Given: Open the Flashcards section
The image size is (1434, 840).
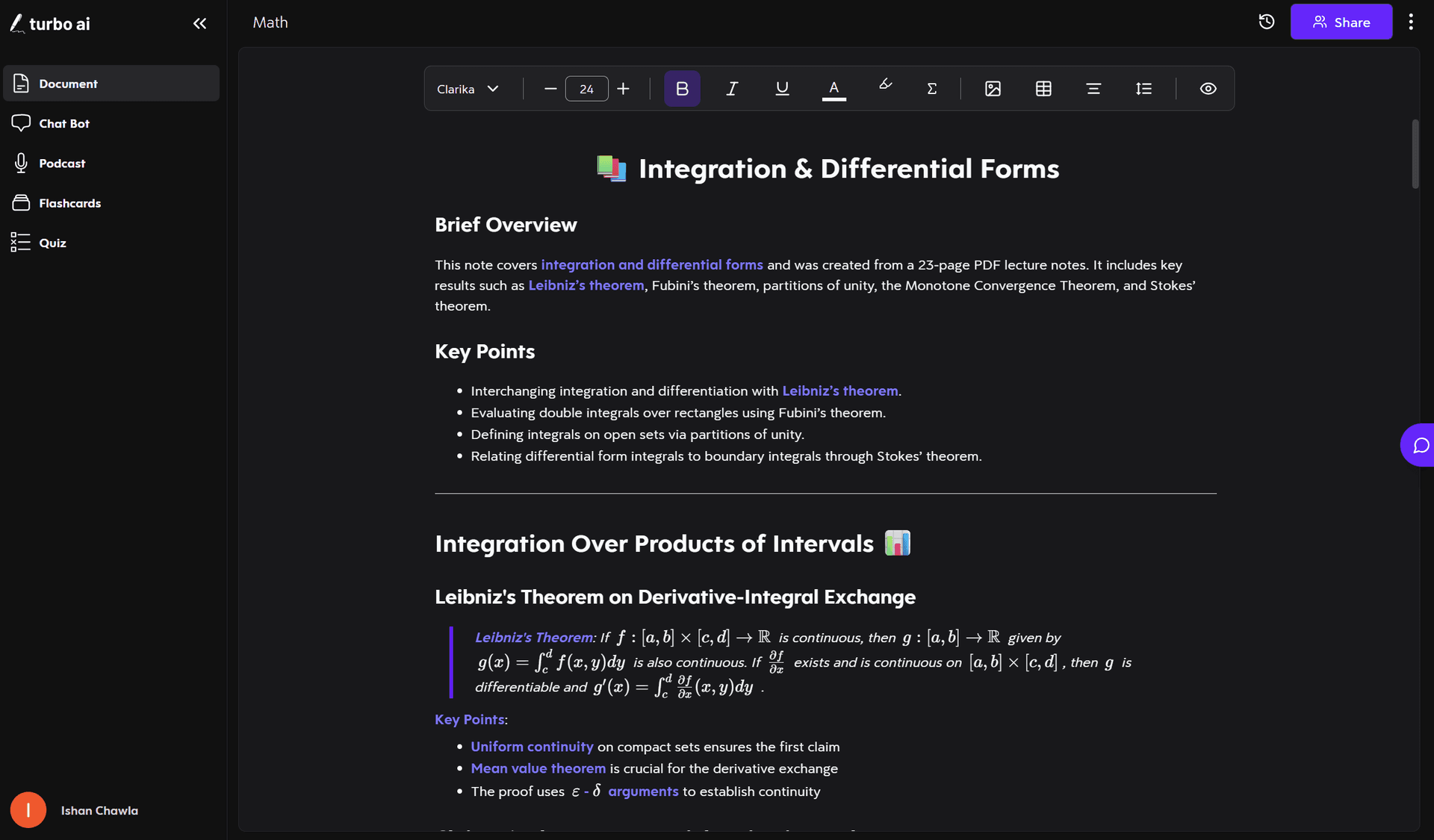Looking at the screenshot, I should (111, 203).
